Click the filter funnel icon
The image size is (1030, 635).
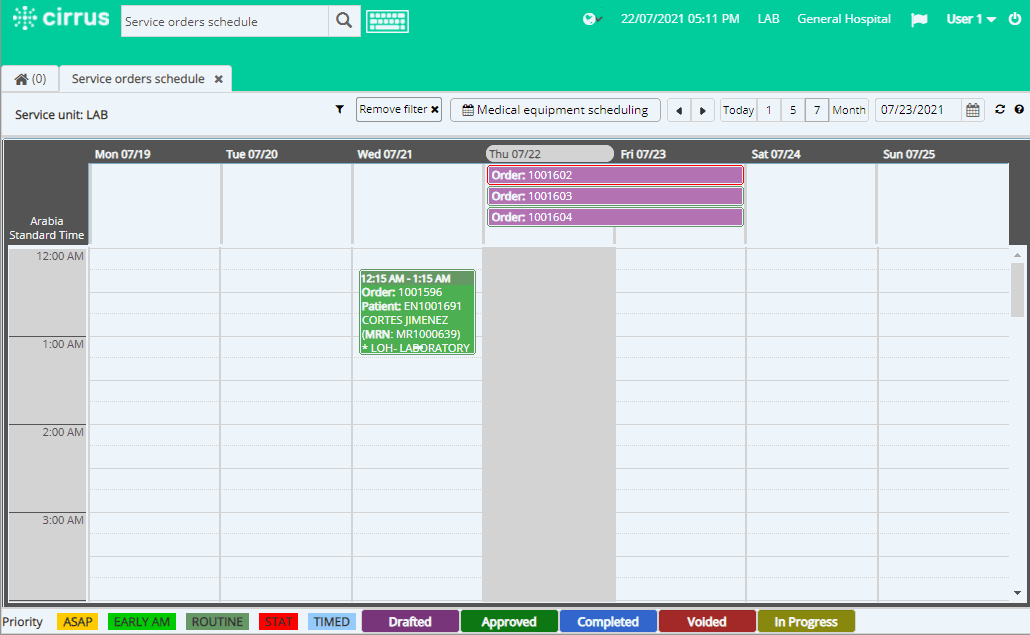tap(339, 109)
